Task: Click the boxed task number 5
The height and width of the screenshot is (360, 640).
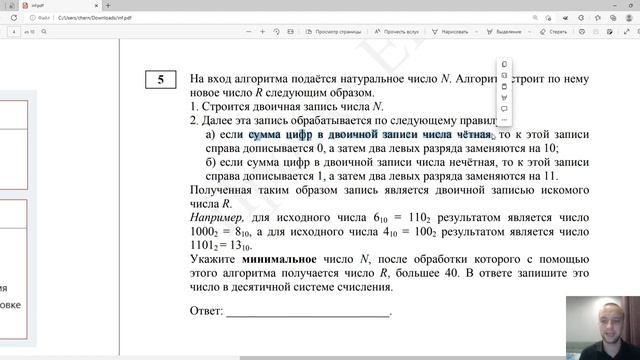Action: click(161, 80)
